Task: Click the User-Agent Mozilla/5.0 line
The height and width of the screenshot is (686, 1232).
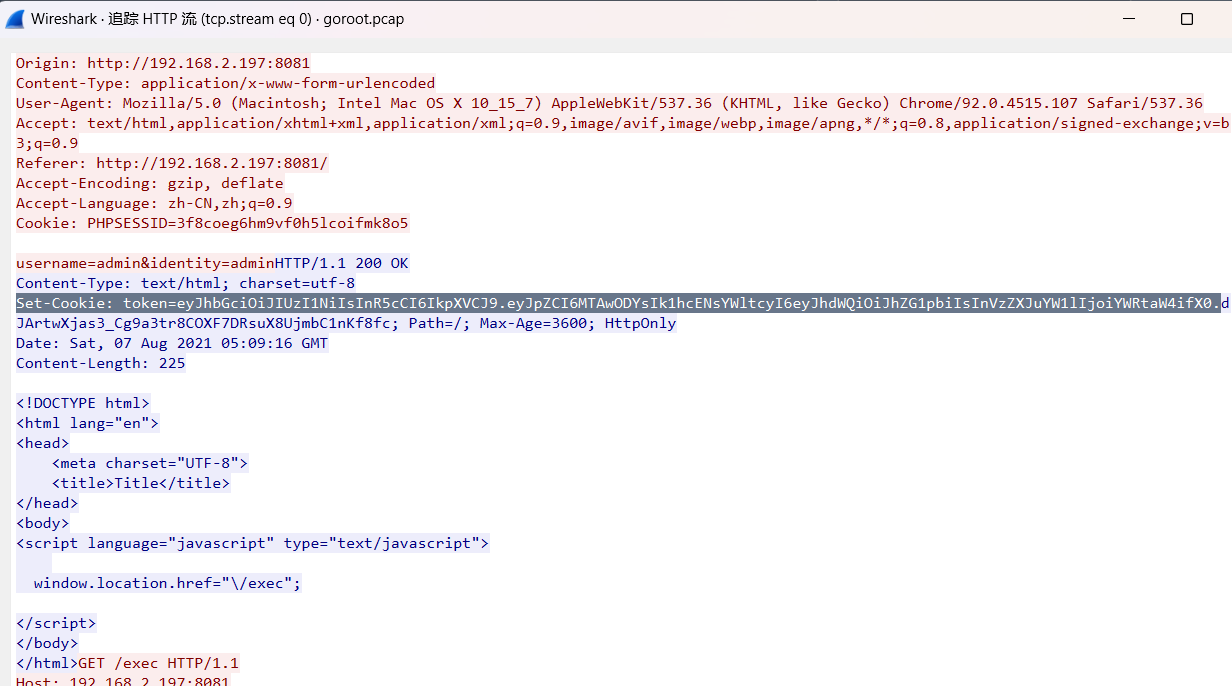Action: point(609,103)
